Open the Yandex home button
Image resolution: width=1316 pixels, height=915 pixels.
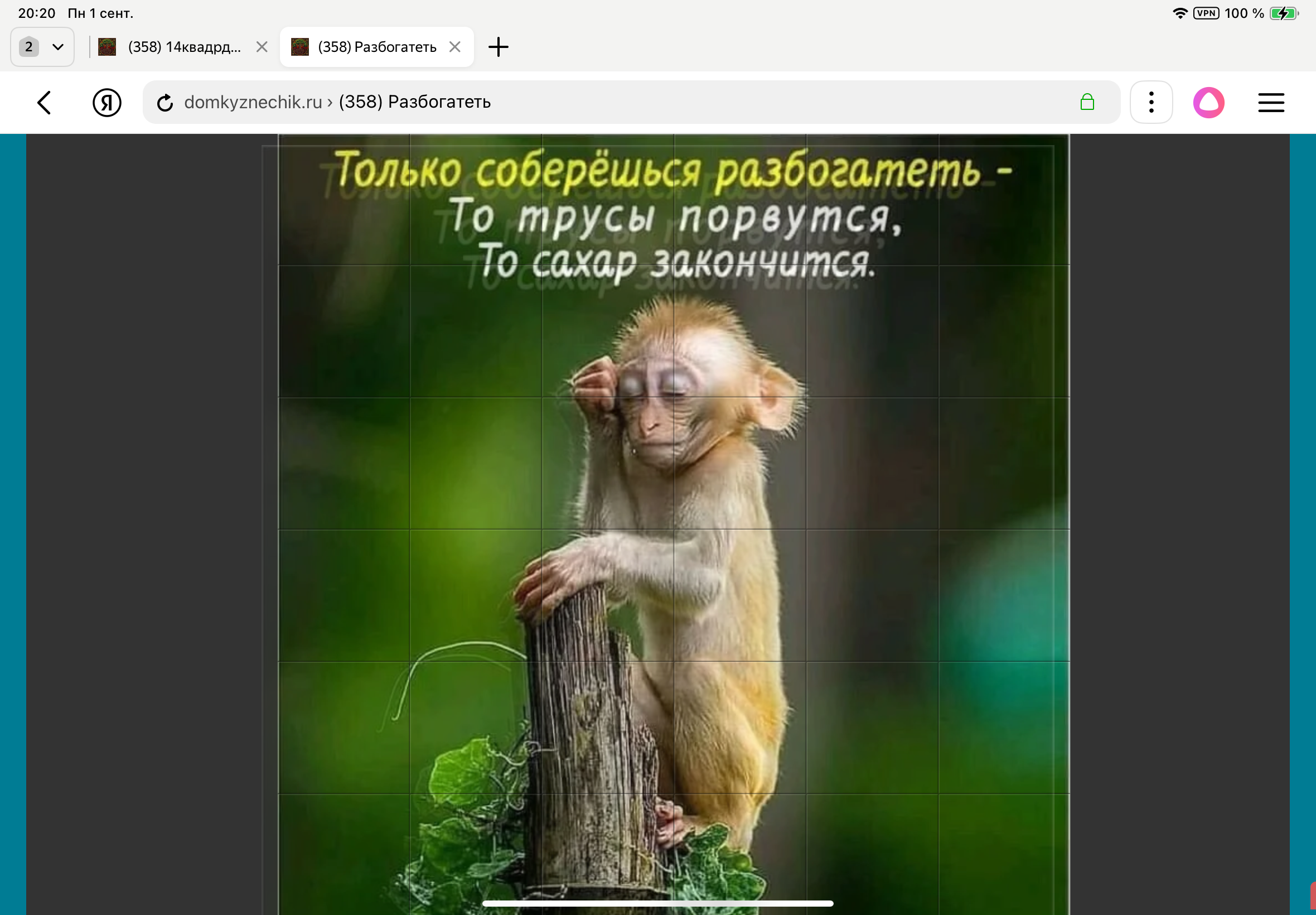tap(107, 103)
